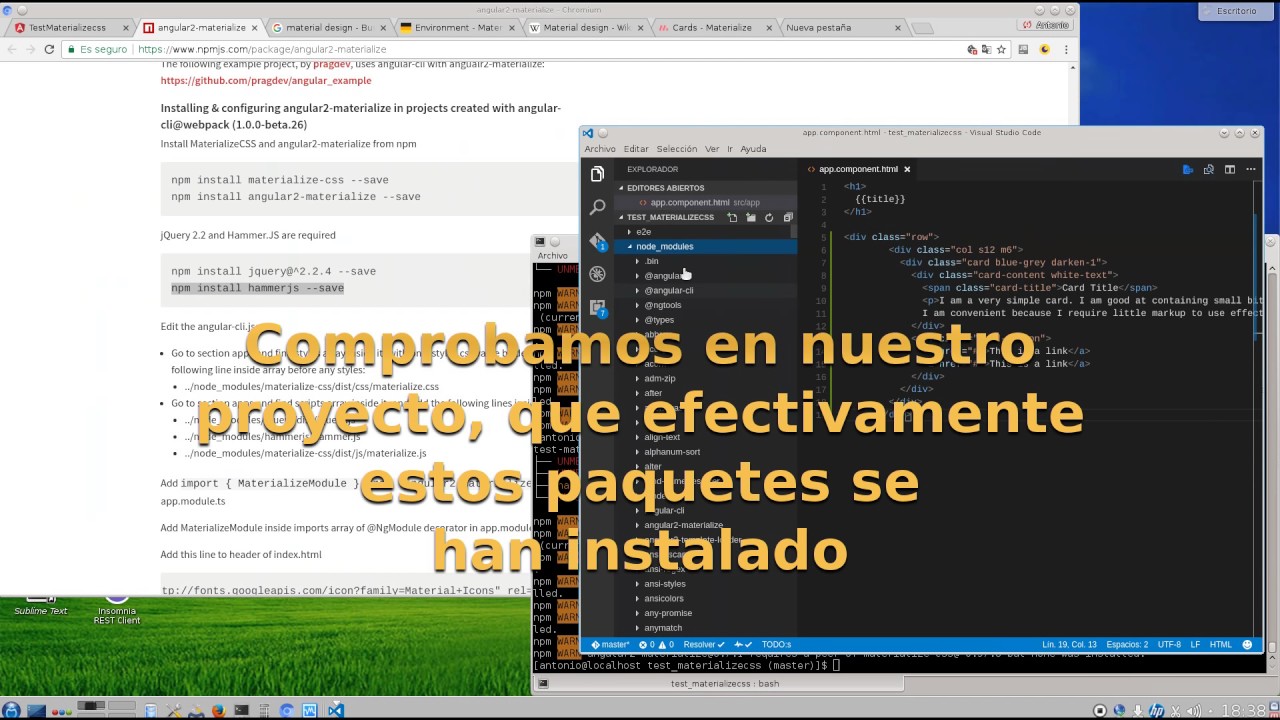Click UTF-8 encoding in the status bar

coord(1169,645)
